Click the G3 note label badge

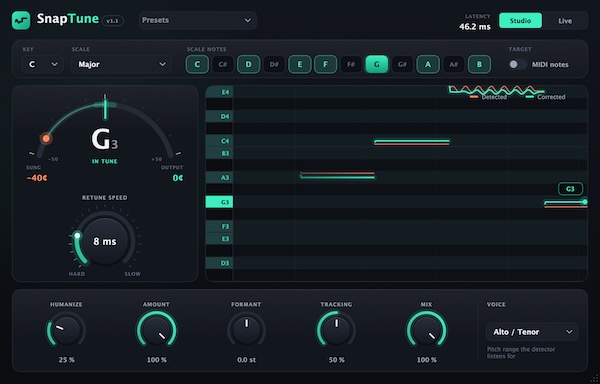click(570, 189)
